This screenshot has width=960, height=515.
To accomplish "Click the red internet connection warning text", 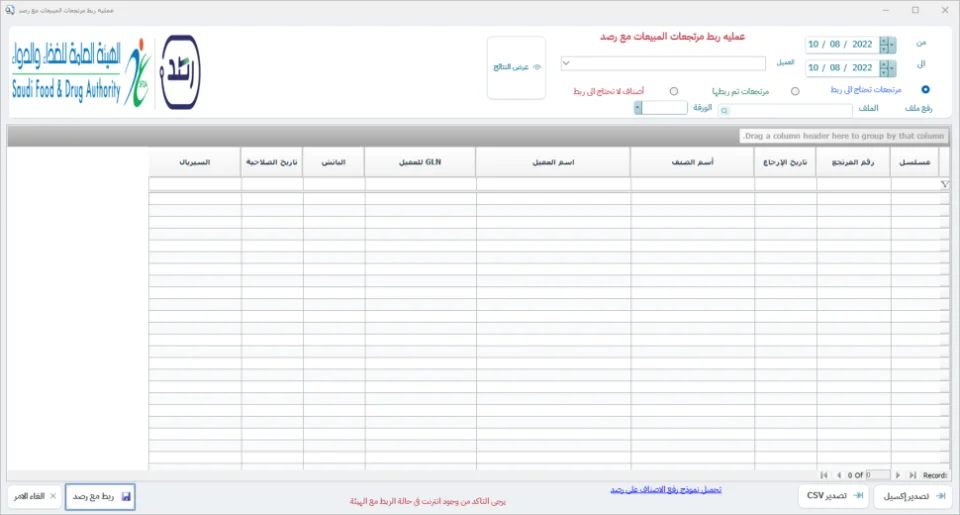I will 428,502.
